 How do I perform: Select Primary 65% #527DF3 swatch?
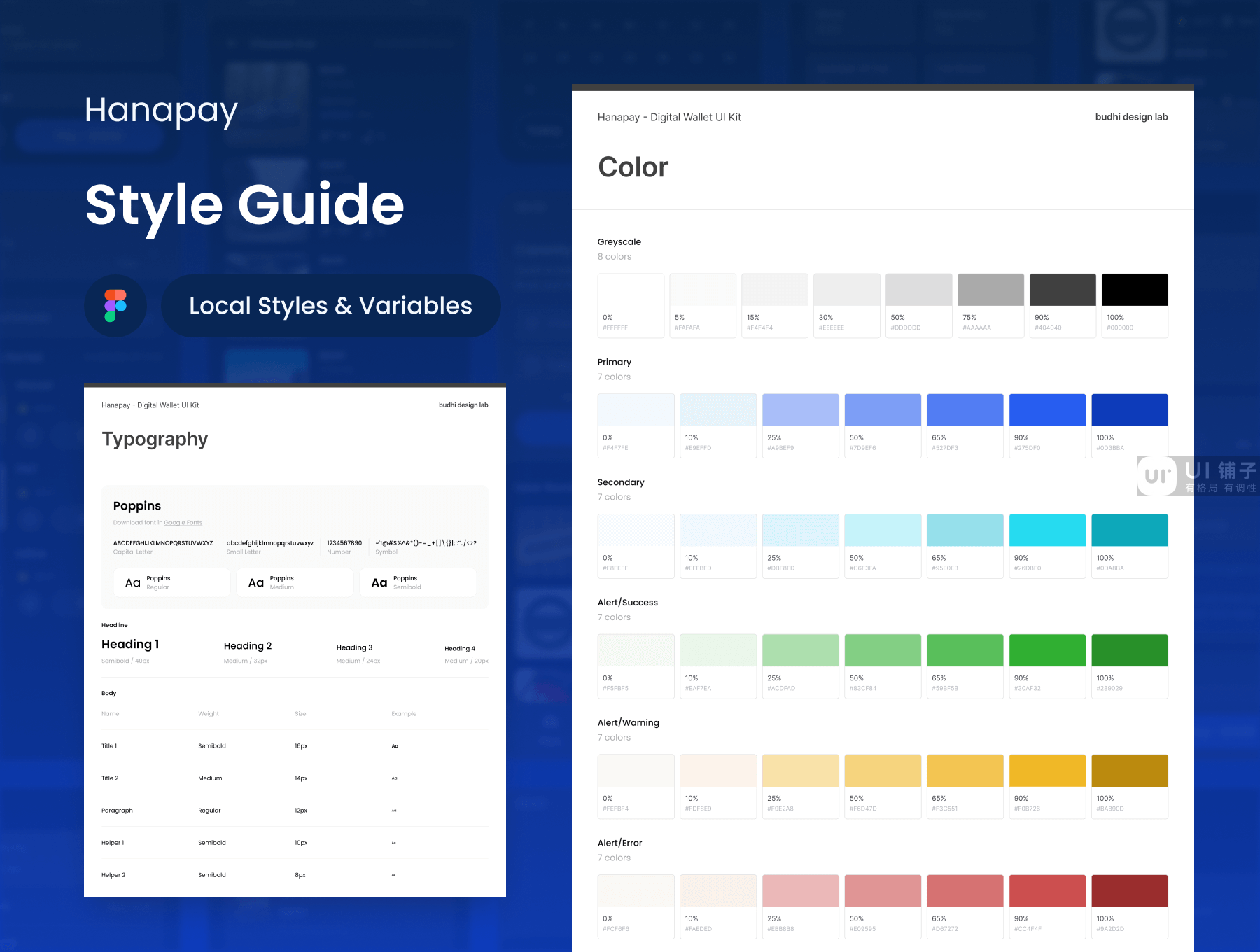(965, 426)
